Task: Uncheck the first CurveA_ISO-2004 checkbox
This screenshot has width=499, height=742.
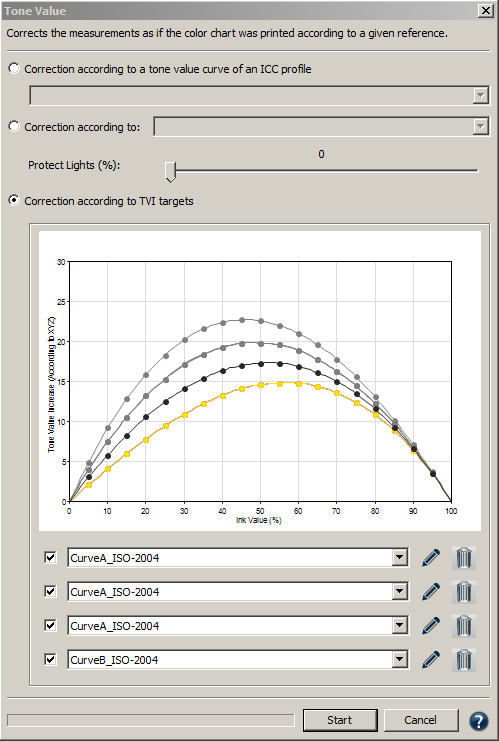Action: (x=50, y=557)
